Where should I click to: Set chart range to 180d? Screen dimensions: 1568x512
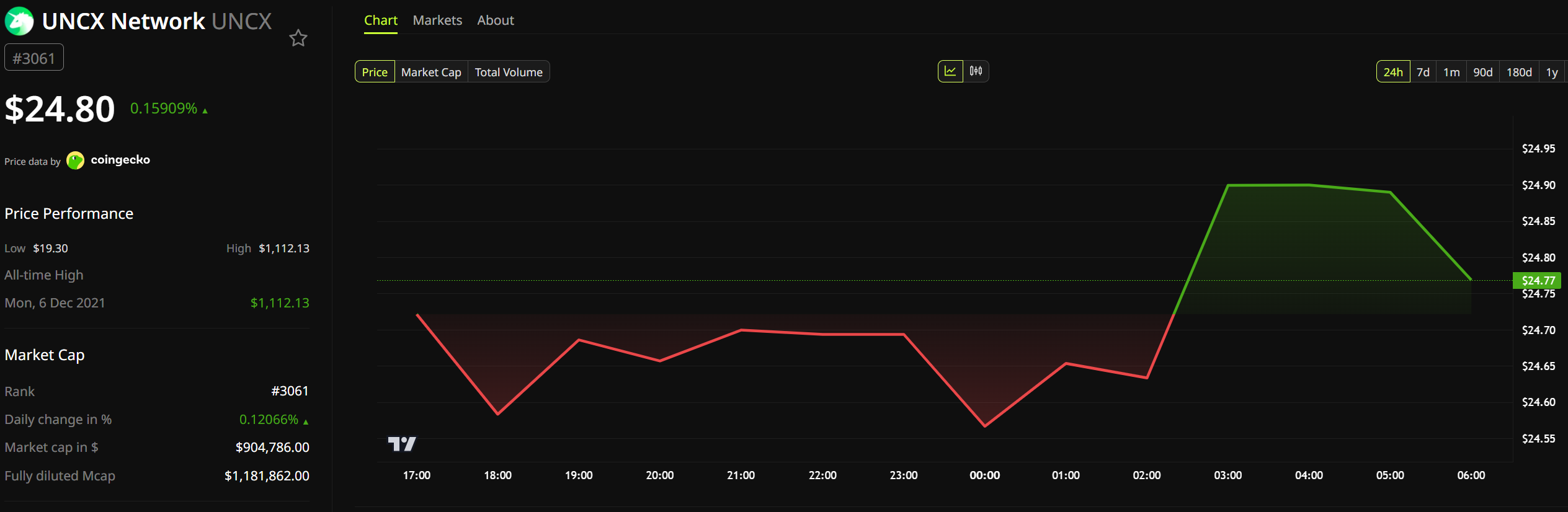tap(1519, 72)
